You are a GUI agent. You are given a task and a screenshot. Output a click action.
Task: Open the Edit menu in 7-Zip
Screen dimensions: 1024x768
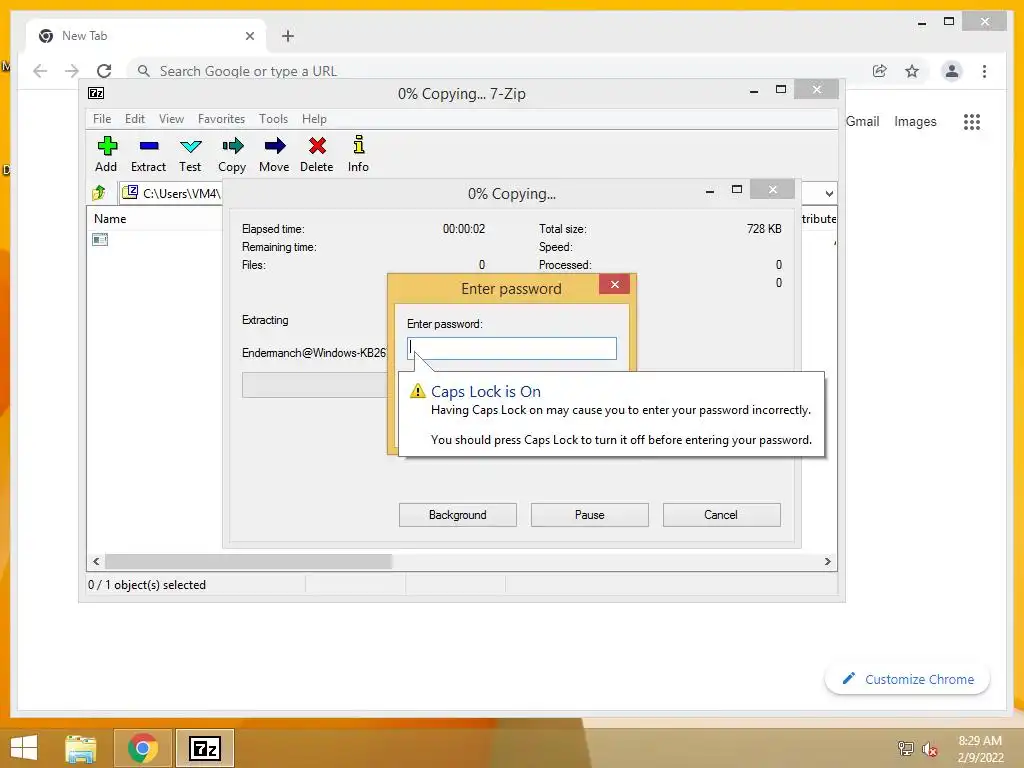click(x=135, y=119)
